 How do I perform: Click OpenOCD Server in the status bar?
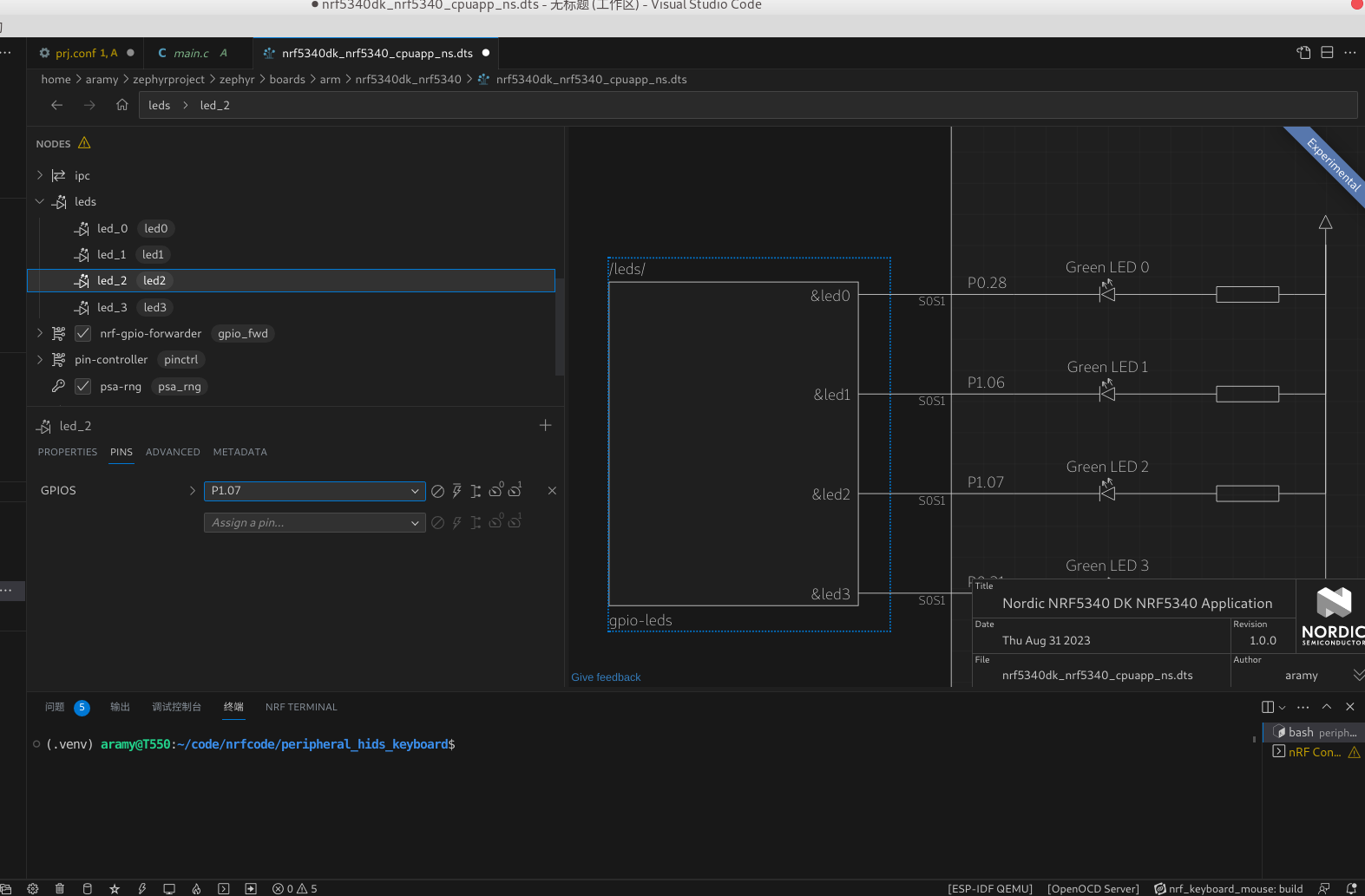(1093, 888)
